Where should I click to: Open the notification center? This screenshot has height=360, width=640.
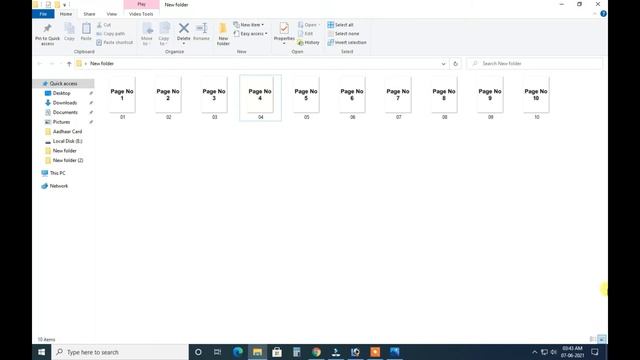(x=595, y=352)
